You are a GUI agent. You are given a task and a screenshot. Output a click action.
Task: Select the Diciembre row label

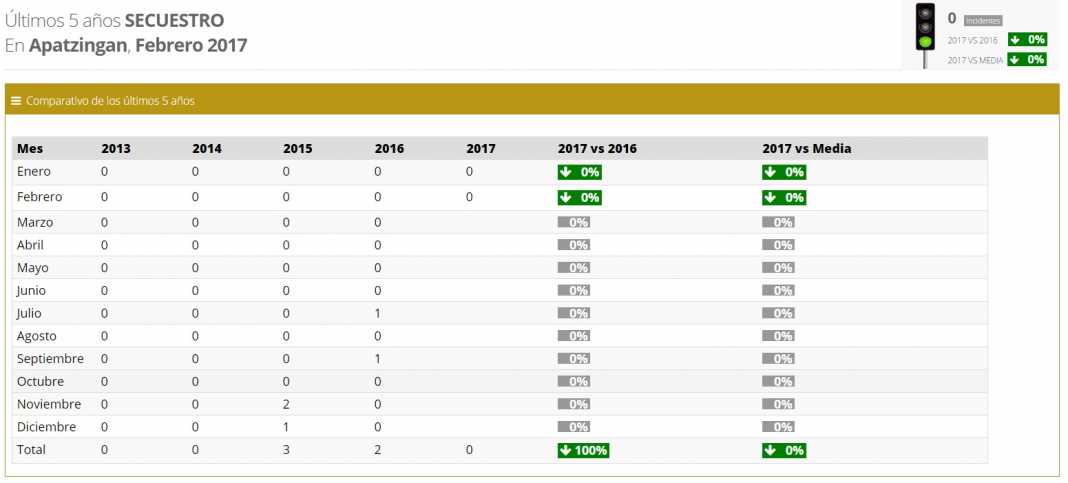(46, 427)
